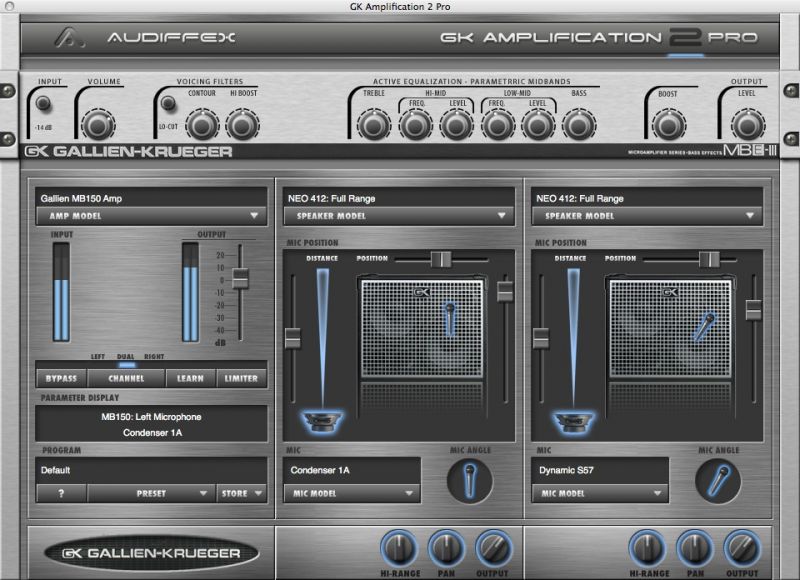Screen dimensions: 800x580
Task: Click the right cabinet Distance slider handle
Action: [x=541, y=338]
